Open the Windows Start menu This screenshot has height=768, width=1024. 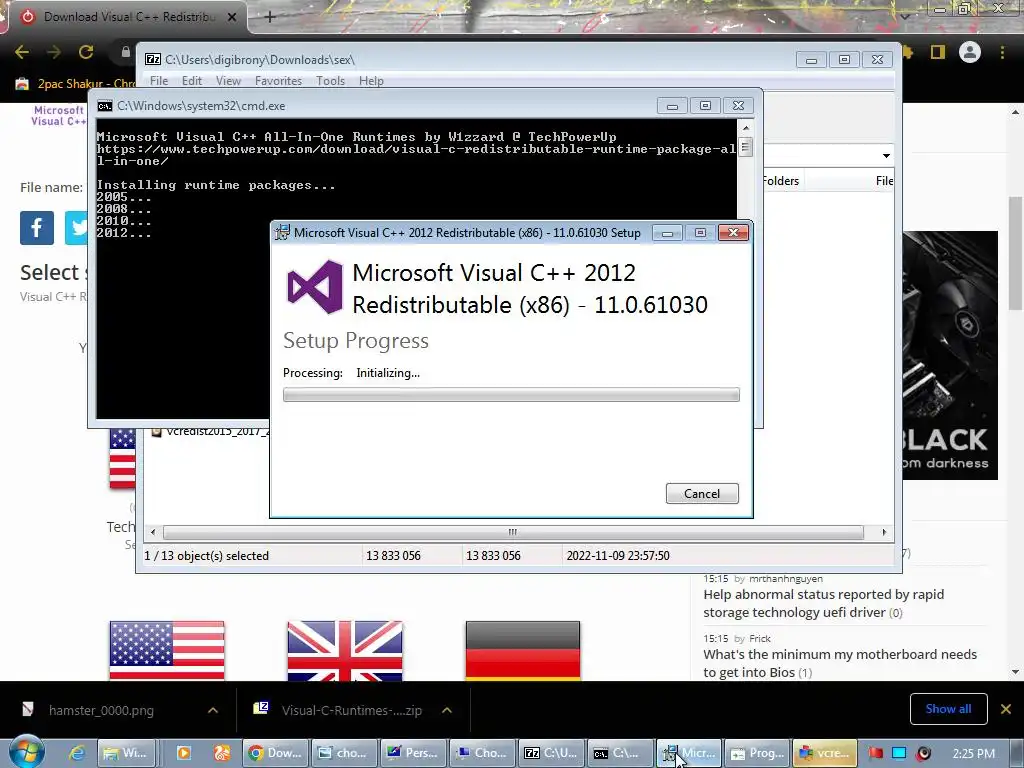point(26,752)
